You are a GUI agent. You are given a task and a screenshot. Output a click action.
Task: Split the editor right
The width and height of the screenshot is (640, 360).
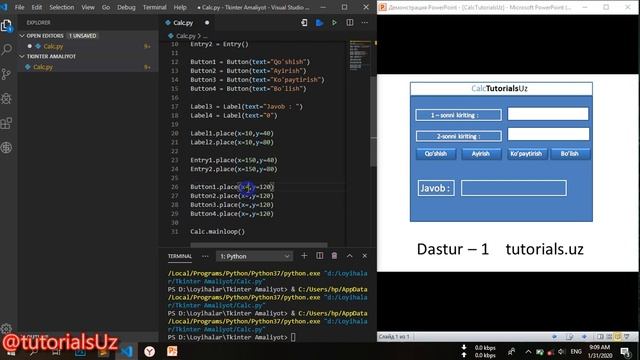pos(350,23)
